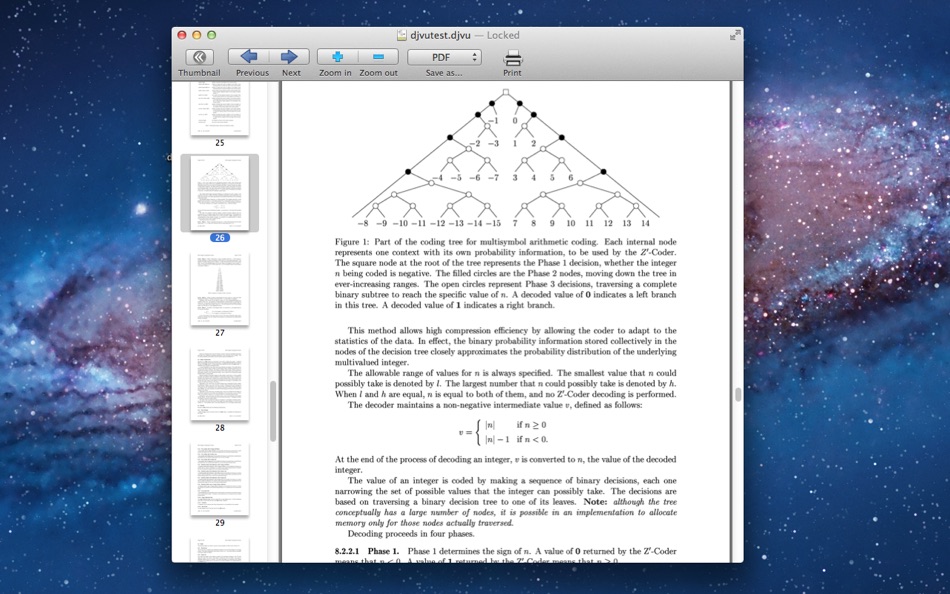
Task: Select page 25 thumbnail
Action: (x=219, y=109)
